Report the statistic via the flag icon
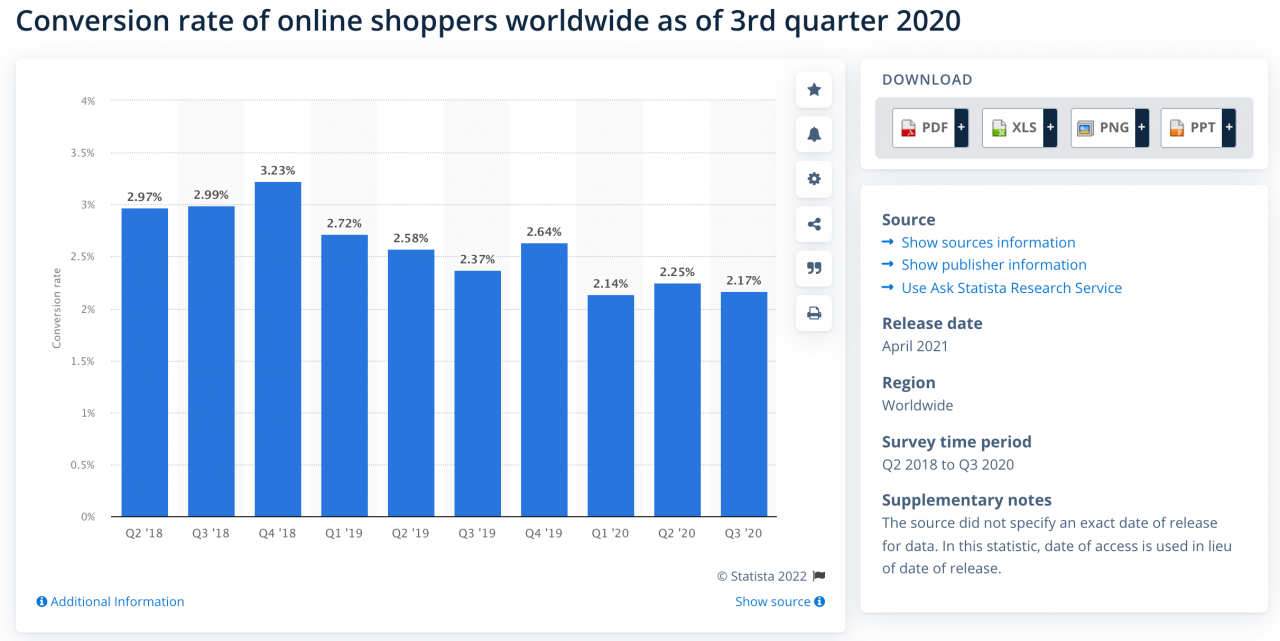1280x641 pixels. [820, 576]
